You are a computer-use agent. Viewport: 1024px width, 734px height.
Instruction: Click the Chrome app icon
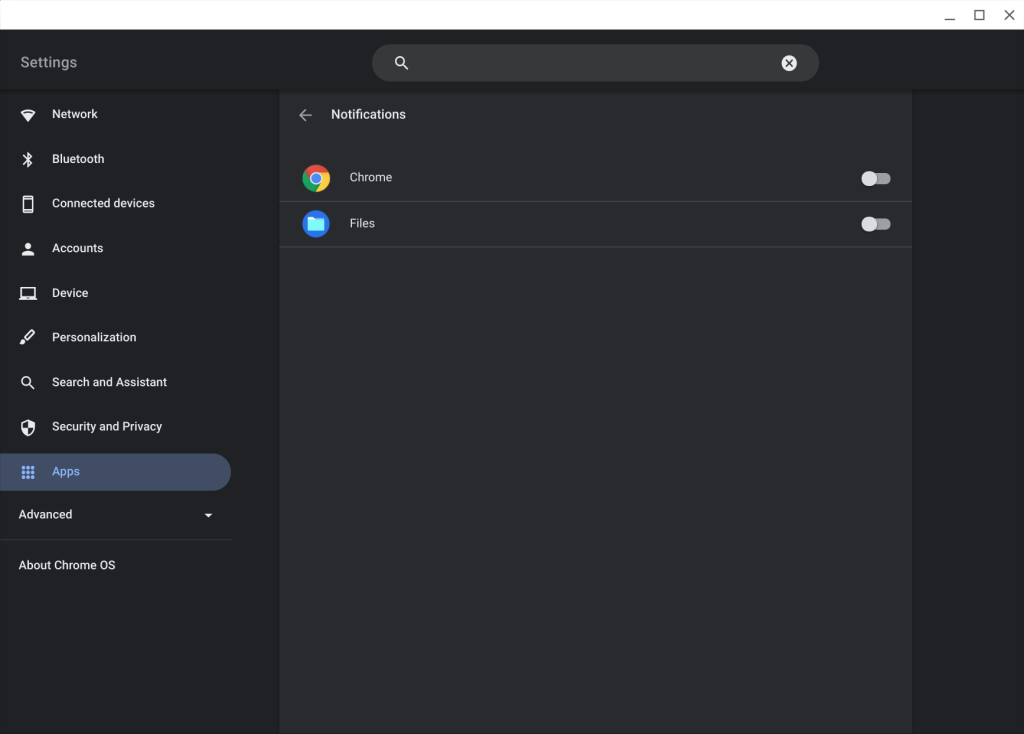[x=316, y=178]
